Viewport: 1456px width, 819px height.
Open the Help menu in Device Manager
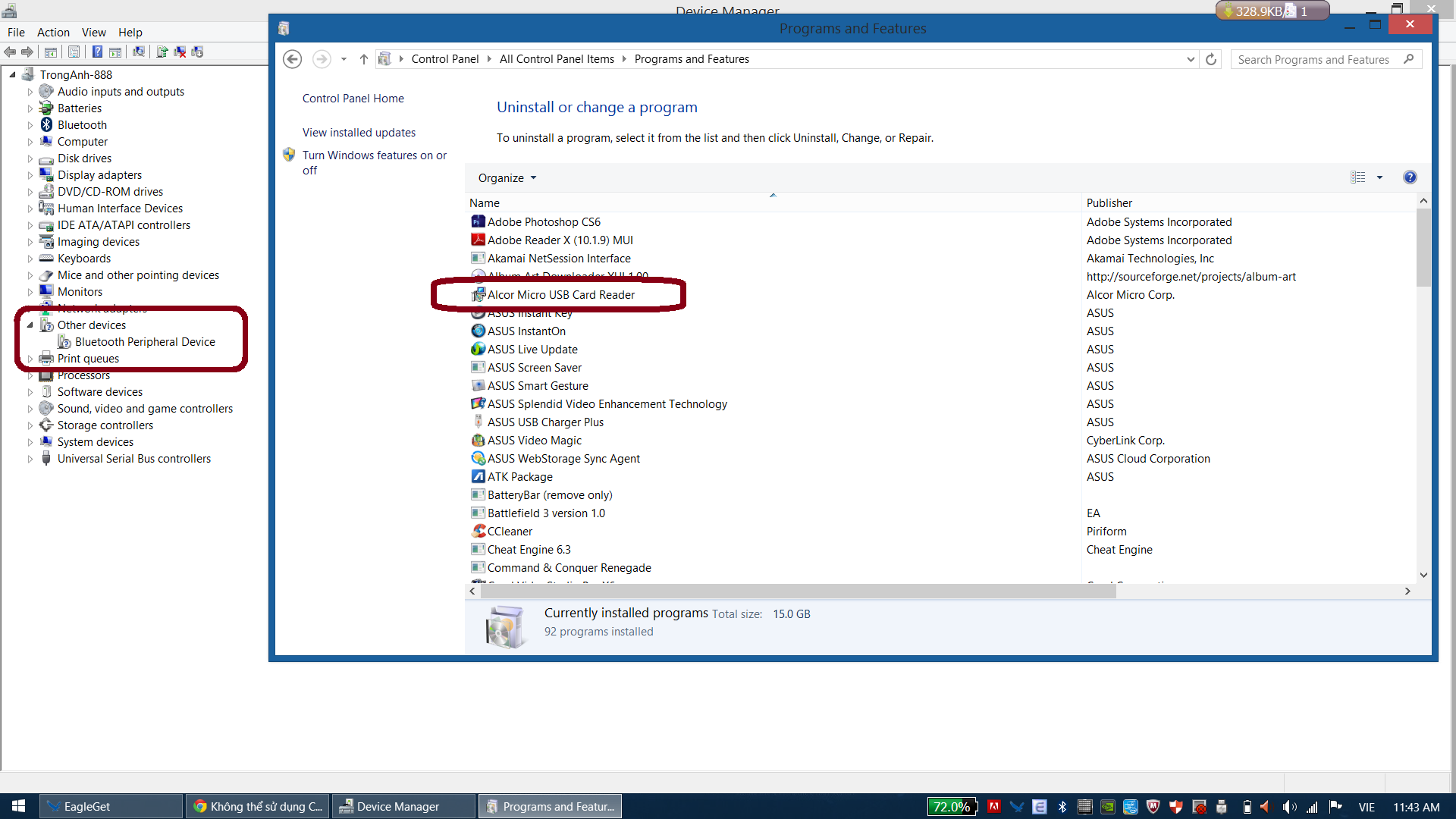point(130,33)
